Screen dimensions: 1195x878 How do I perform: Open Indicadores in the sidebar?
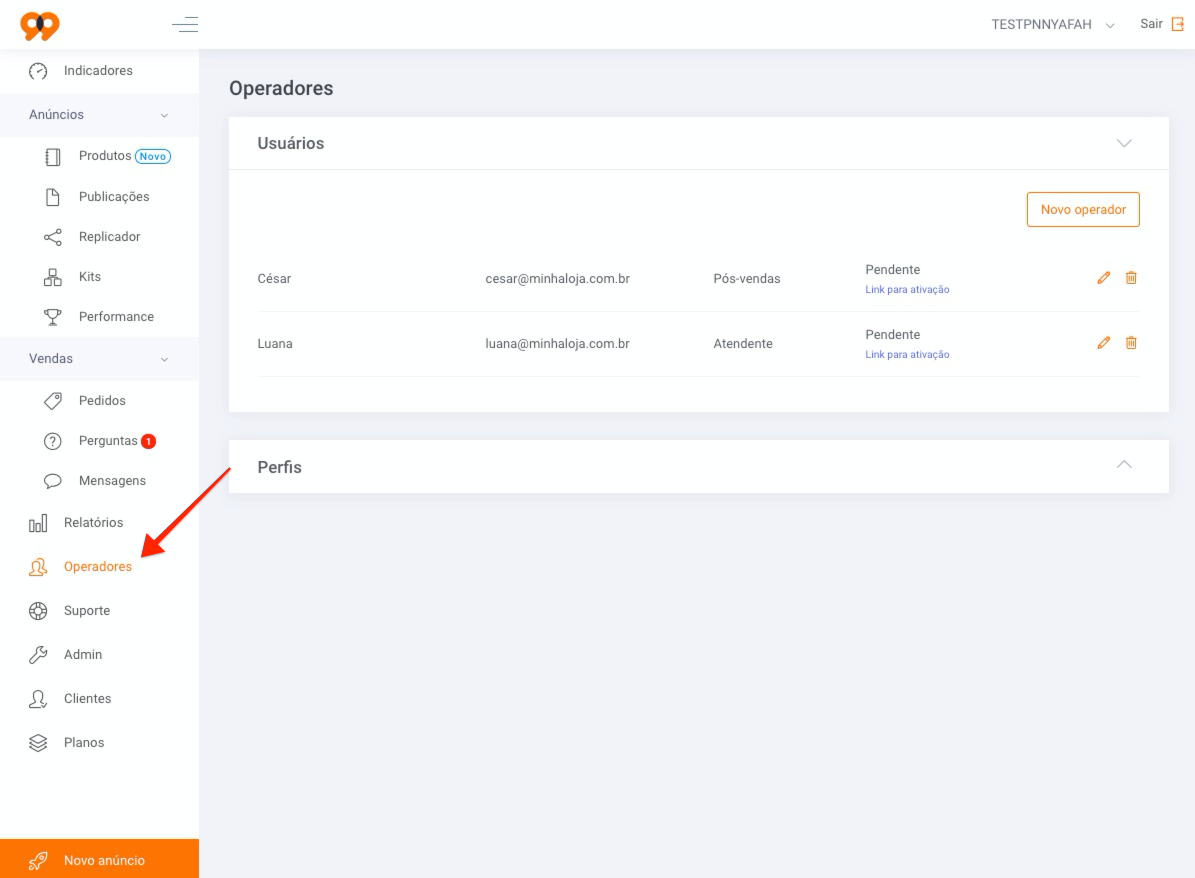(99, 71)
